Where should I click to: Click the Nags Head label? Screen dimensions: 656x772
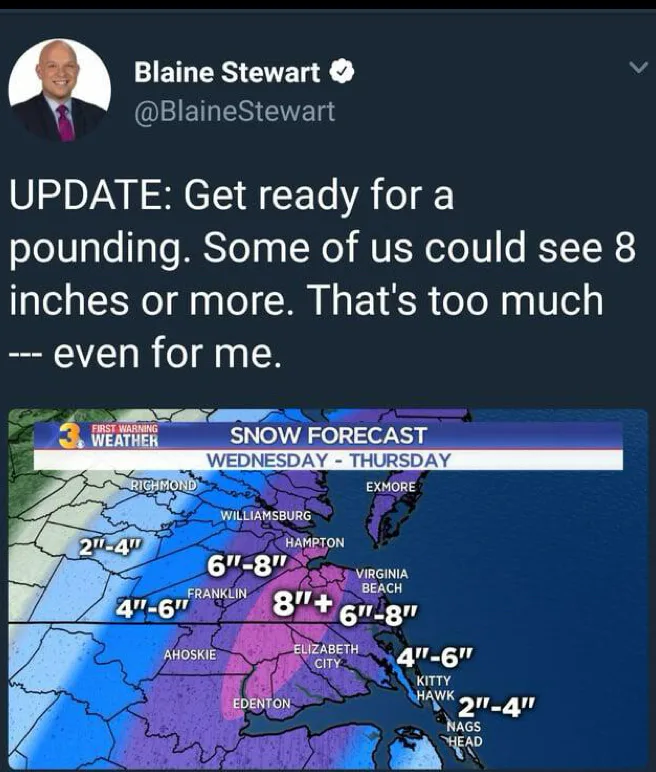point(463,734)
